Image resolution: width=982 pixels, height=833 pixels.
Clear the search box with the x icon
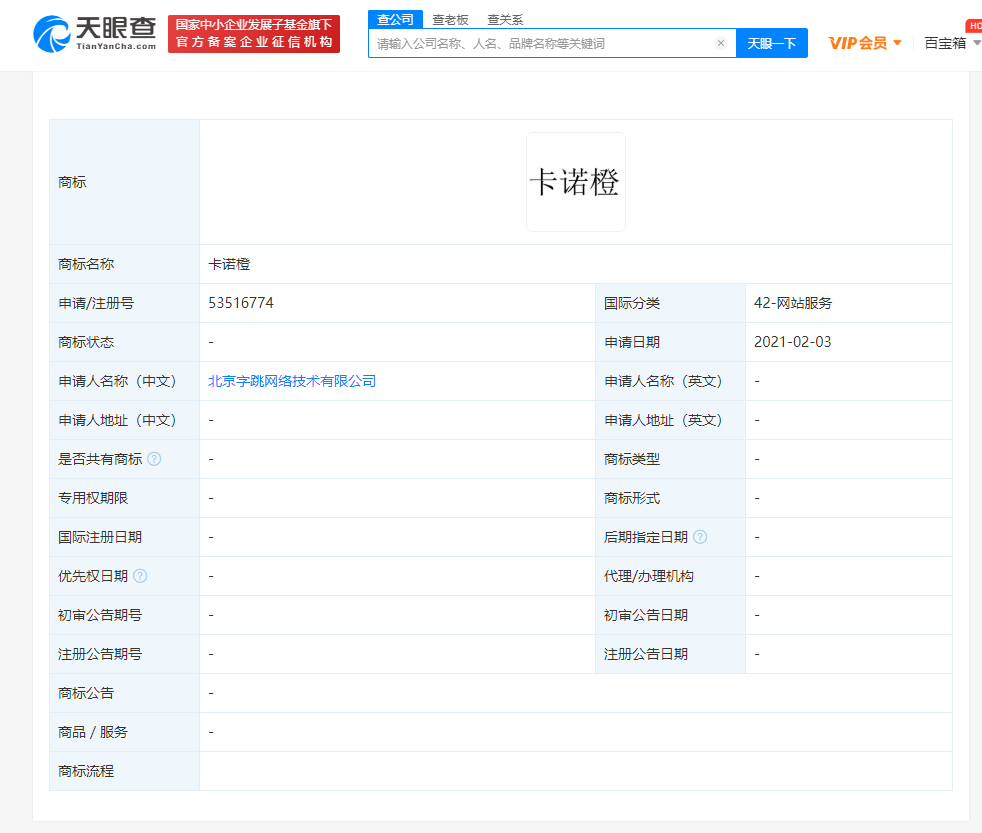click(720, 43)
